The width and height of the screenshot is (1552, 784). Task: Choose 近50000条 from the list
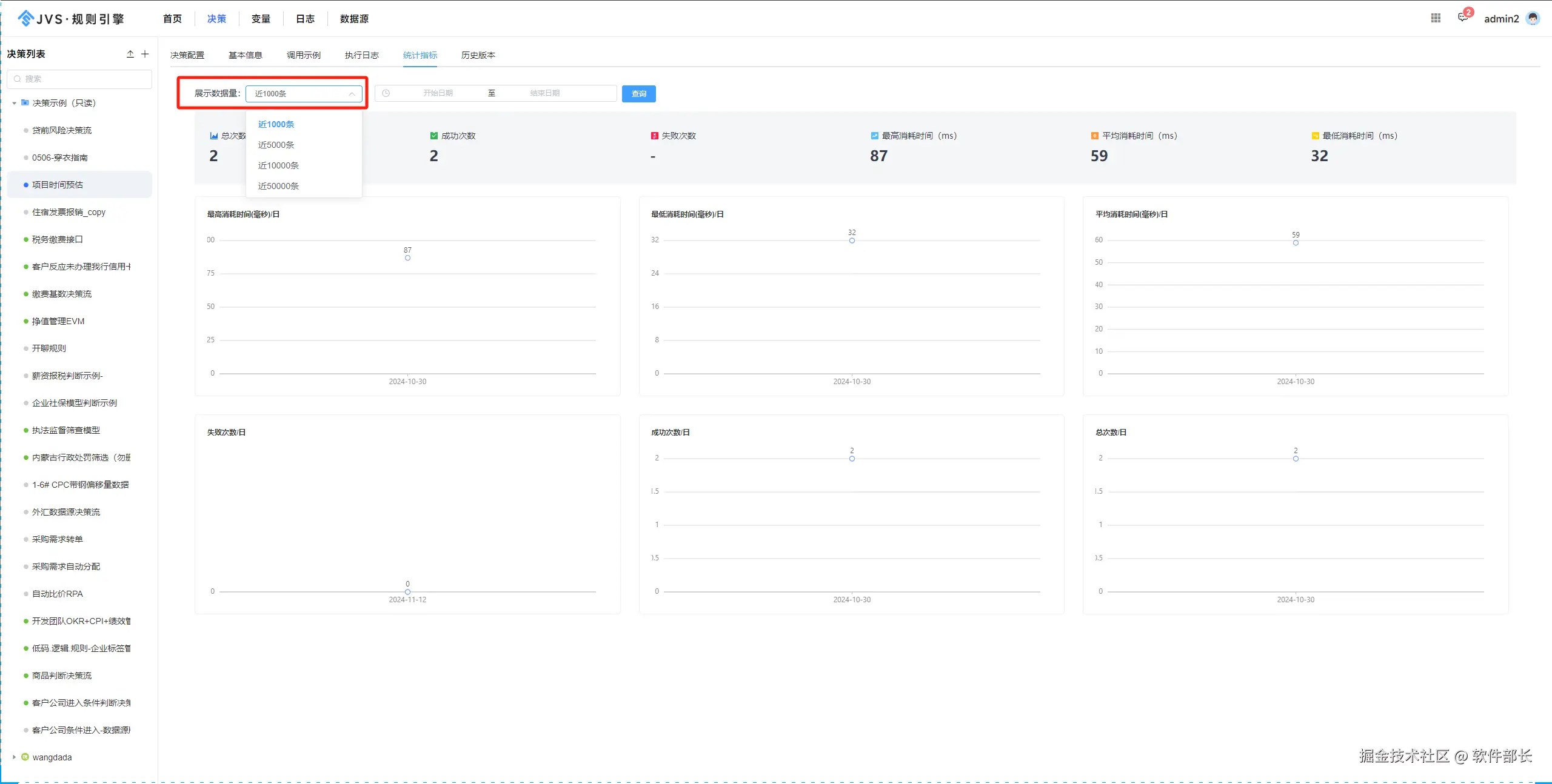278,186
